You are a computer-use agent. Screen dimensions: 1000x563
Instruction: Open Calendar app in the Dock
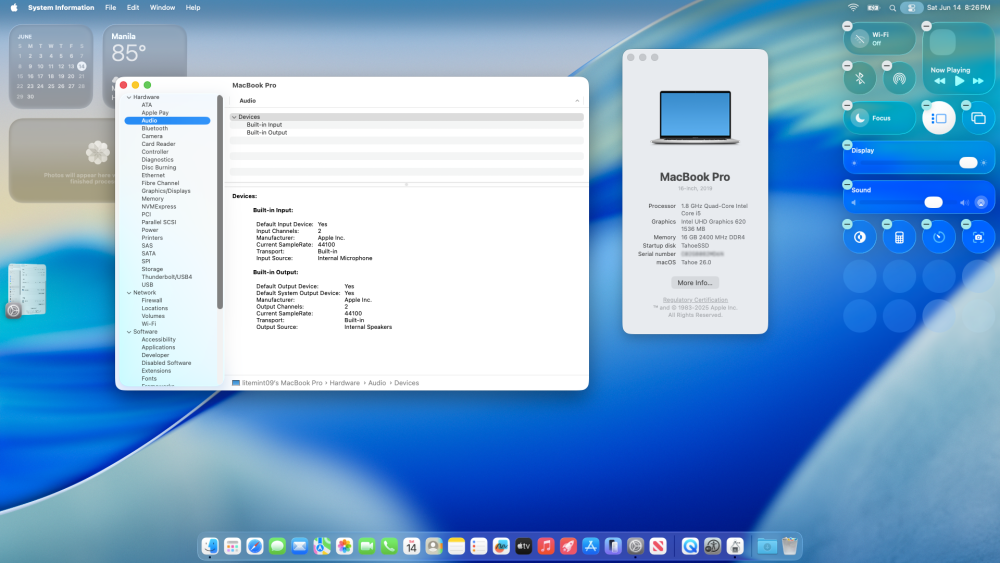click(x=411, y=546)
